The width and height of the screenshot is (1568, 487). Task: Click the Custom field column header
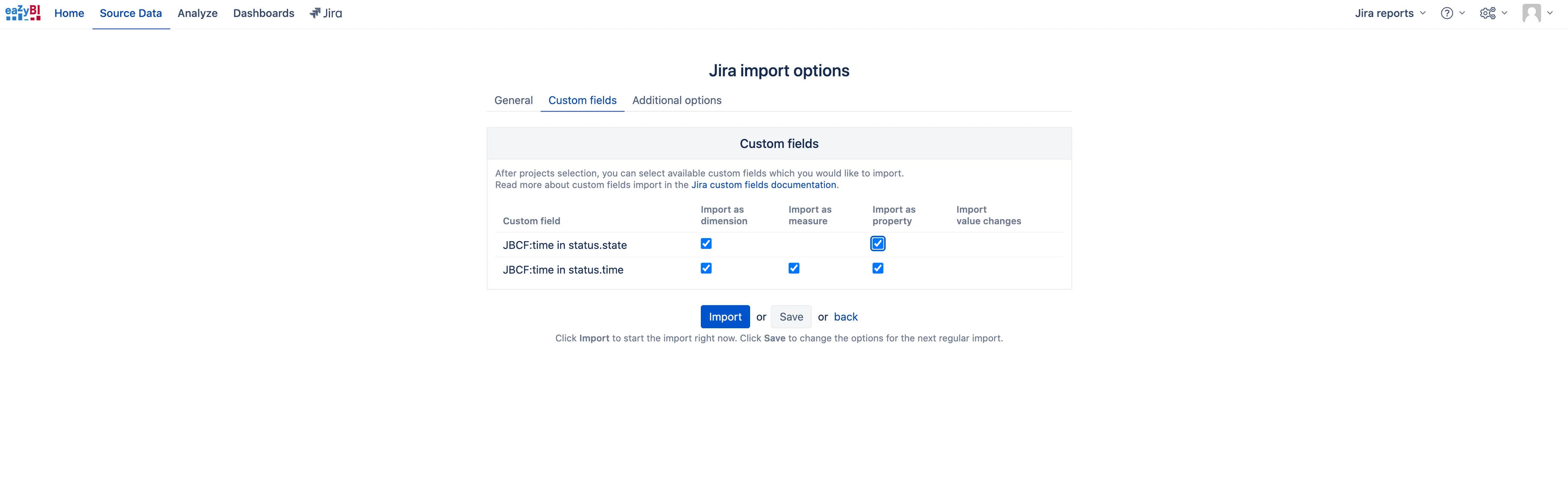531,221
